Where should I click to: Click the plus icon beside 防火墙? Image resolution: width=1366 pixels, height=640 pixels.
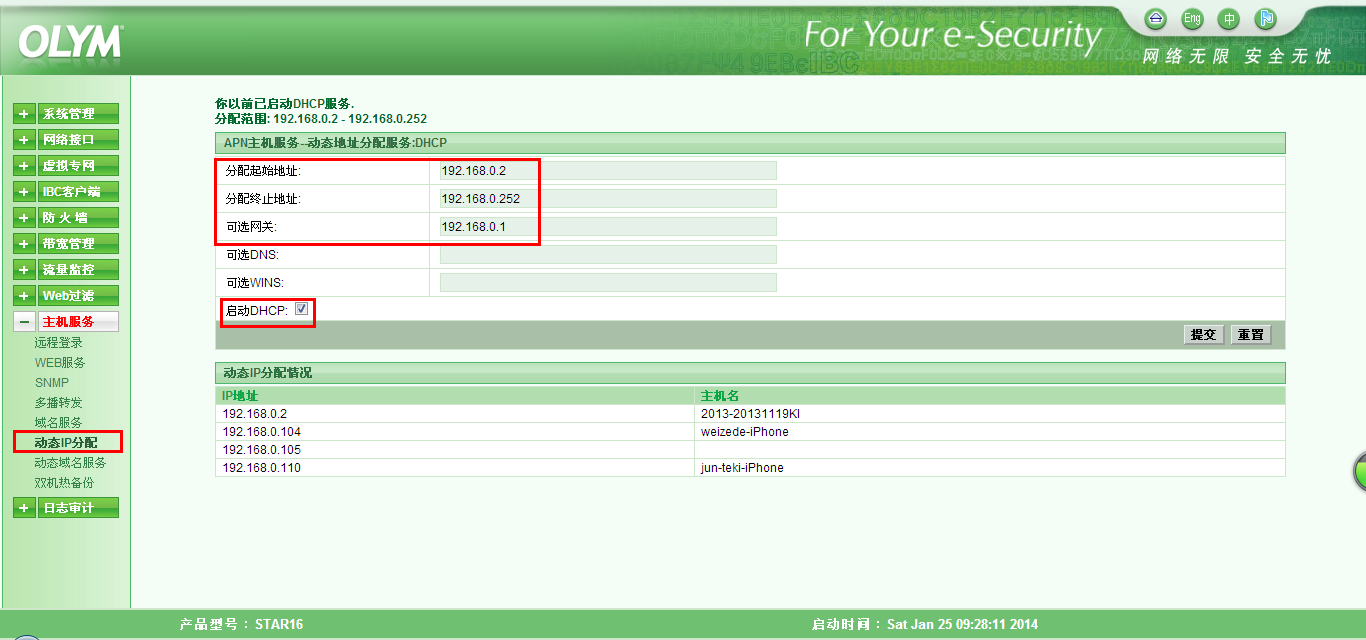pyautogui.click(x=24, y=218)
